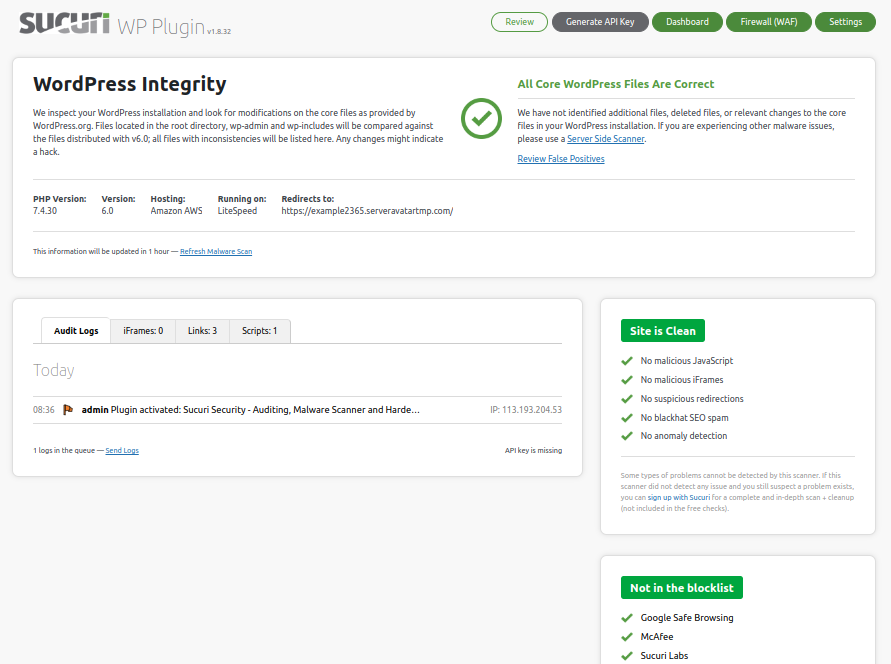Click the All Core WordPress Files Are Correct heading
The width and height of the screenshot is (891, 664).
615,84
